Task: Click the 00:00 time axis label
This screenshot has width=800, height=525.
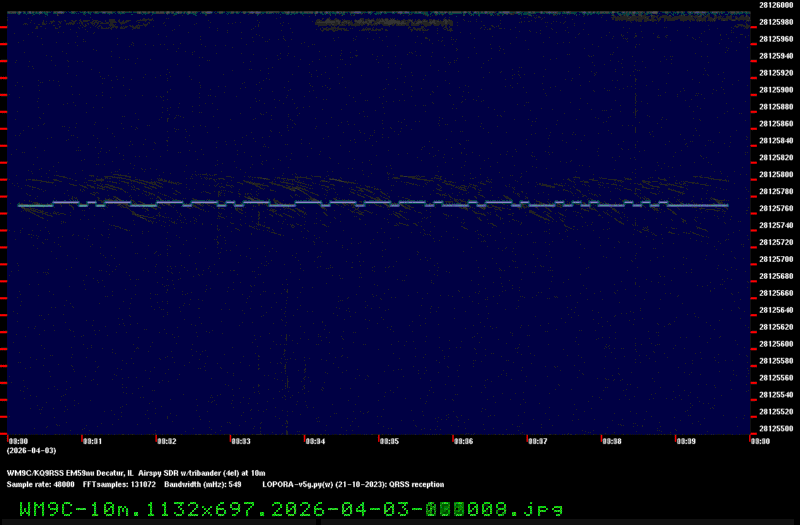Action: point(18,440)
